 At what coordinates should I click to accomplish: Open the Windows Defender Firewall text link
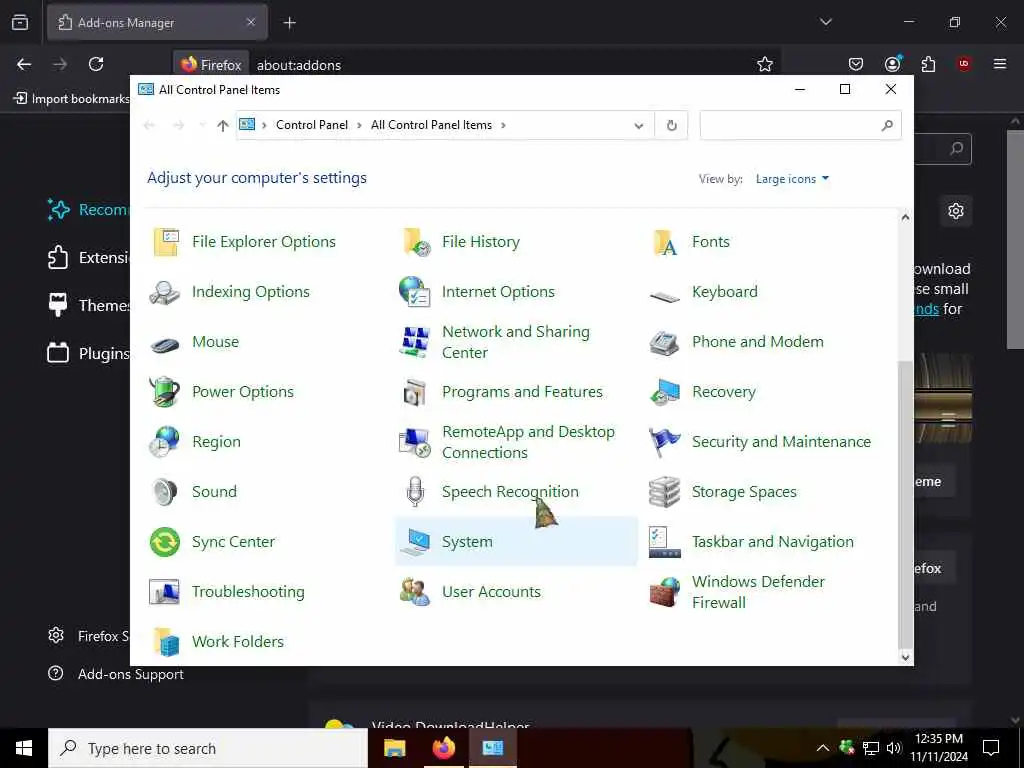tap(758, 592)
